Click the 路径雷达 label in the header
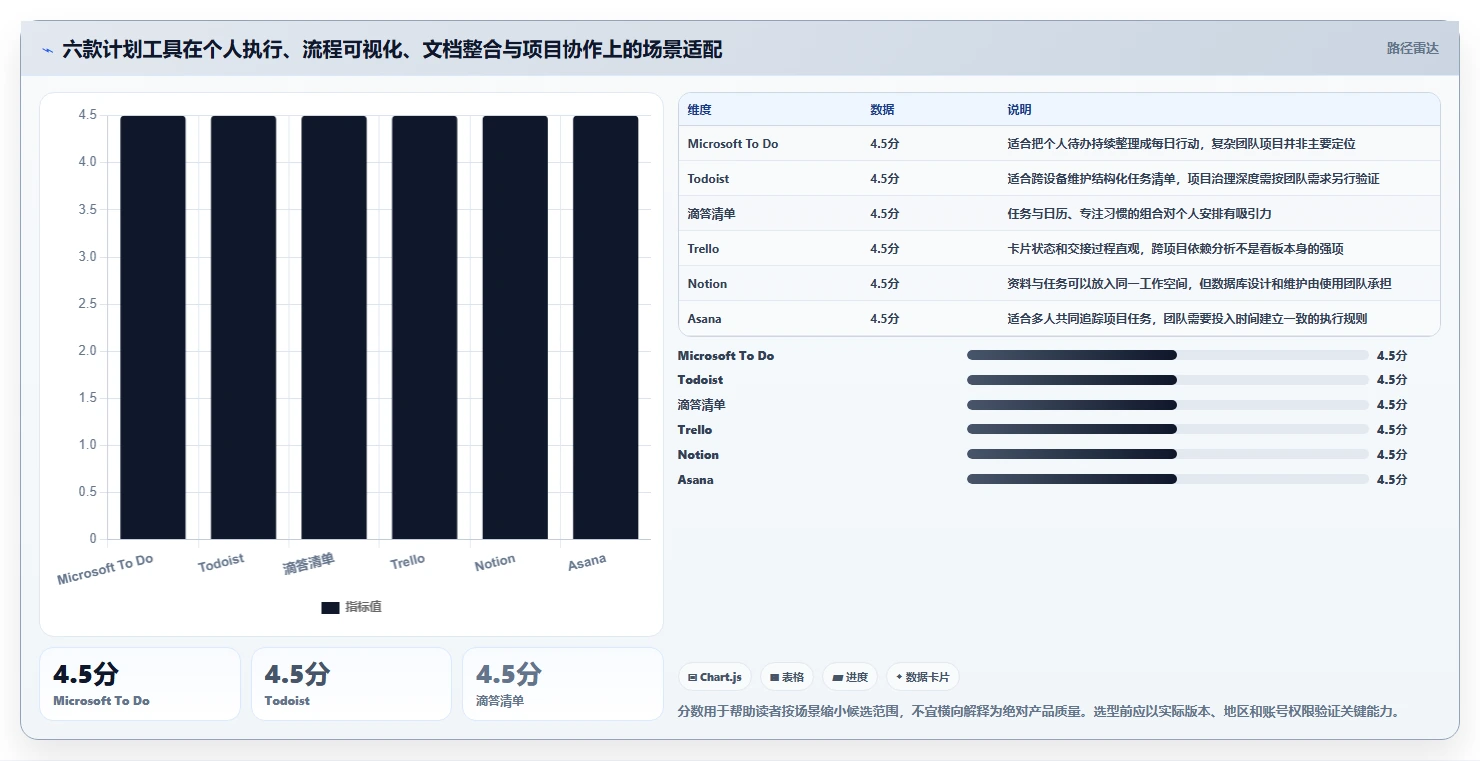The width and height of the screenshot is (1480, 761). 1412,48
